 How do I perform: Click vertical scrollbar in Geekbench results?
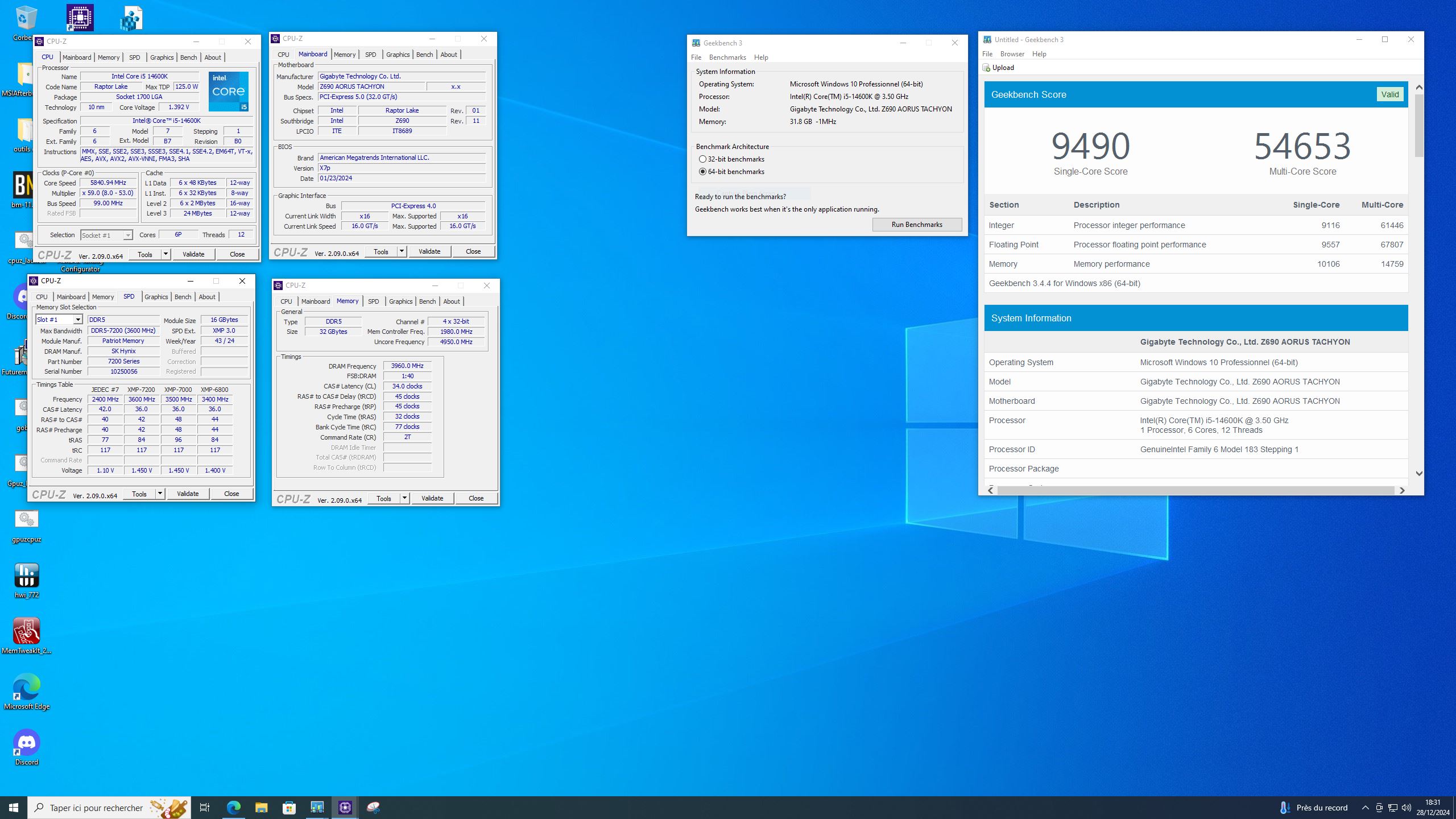[1419, 125]
